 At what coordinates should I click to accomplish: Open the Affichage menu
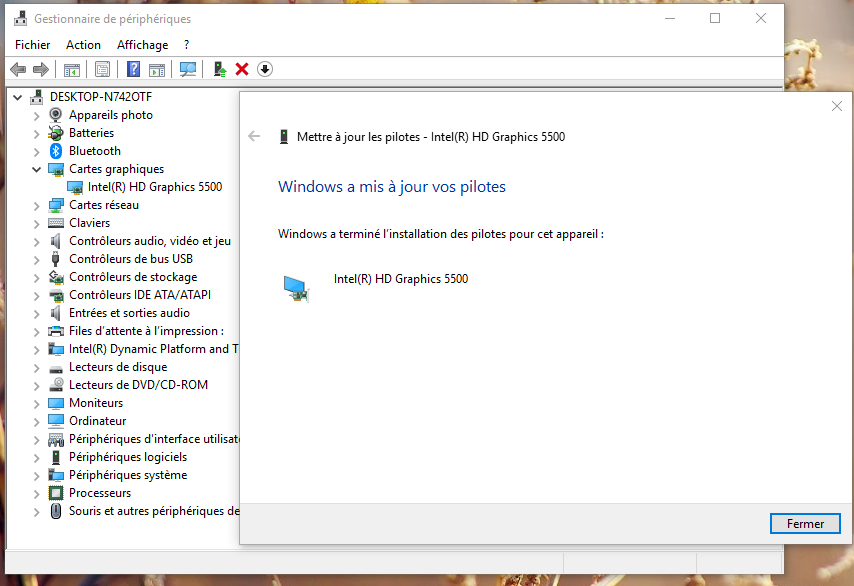click(143, 45)
